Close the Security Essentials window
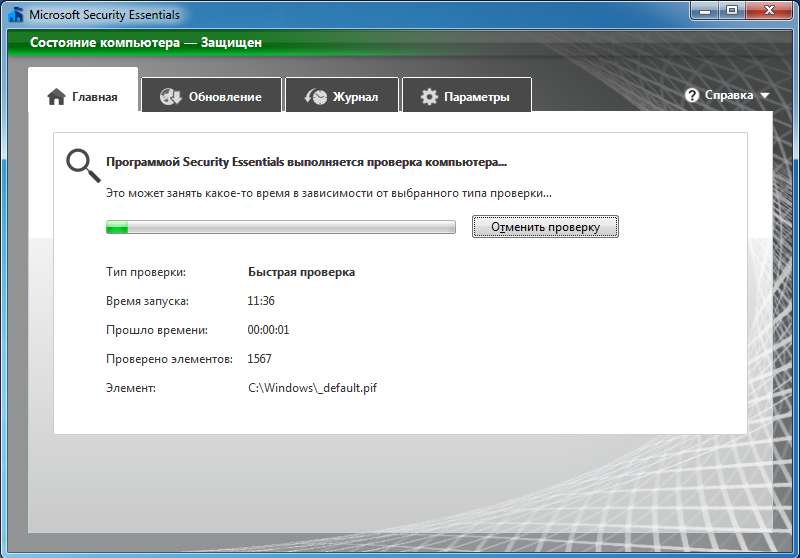The image size is (800, 558). pyautogui.click(x=769, y=11)
